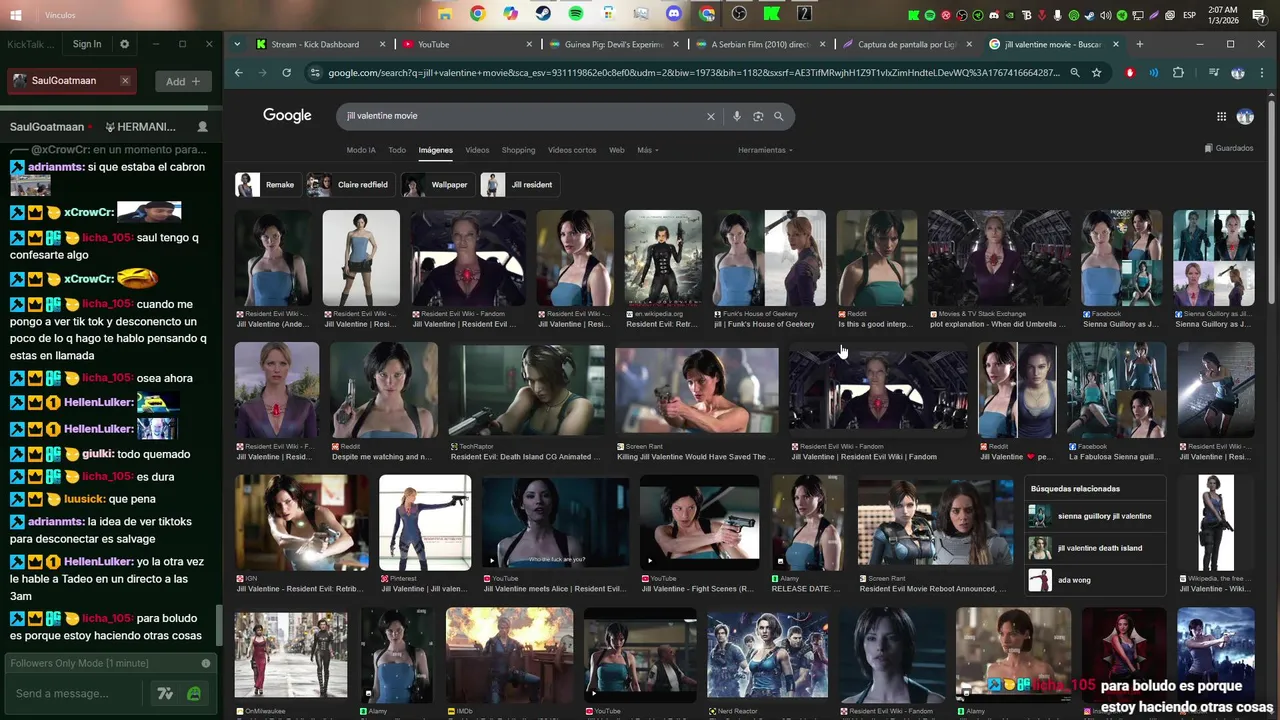1280x720 pixels.
Task: Show Followers Only Mode info icon
Action: (206, 663)
